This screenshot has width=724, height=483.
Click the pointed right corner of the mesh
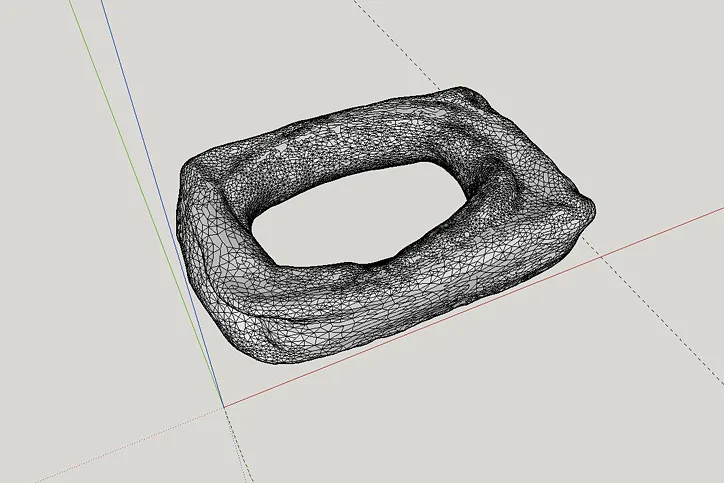click(x=589, y=210)
